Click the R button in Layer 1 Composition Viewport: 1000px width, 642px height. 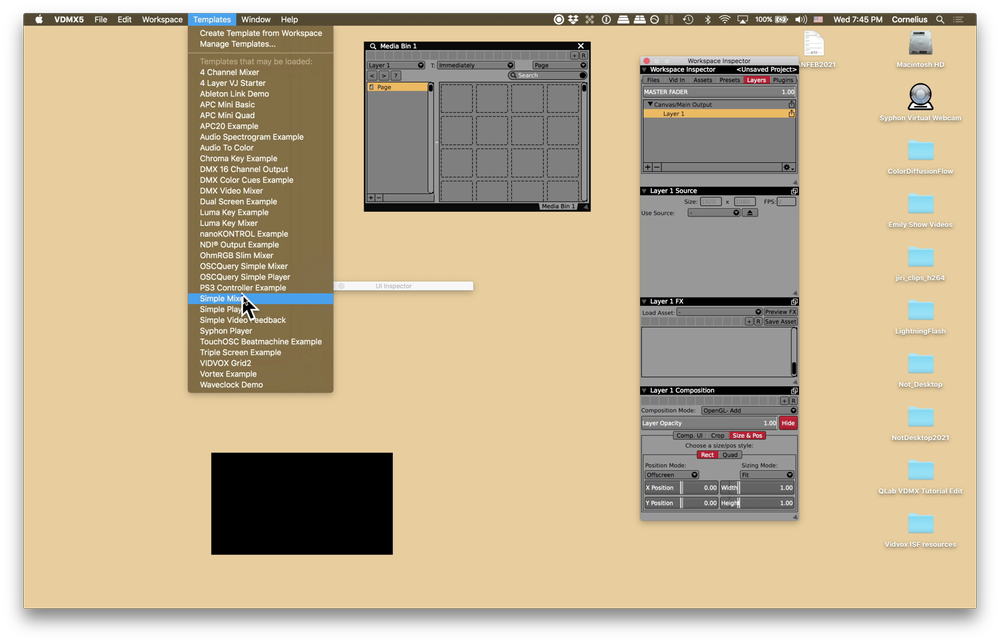click(x=793, y=400)
